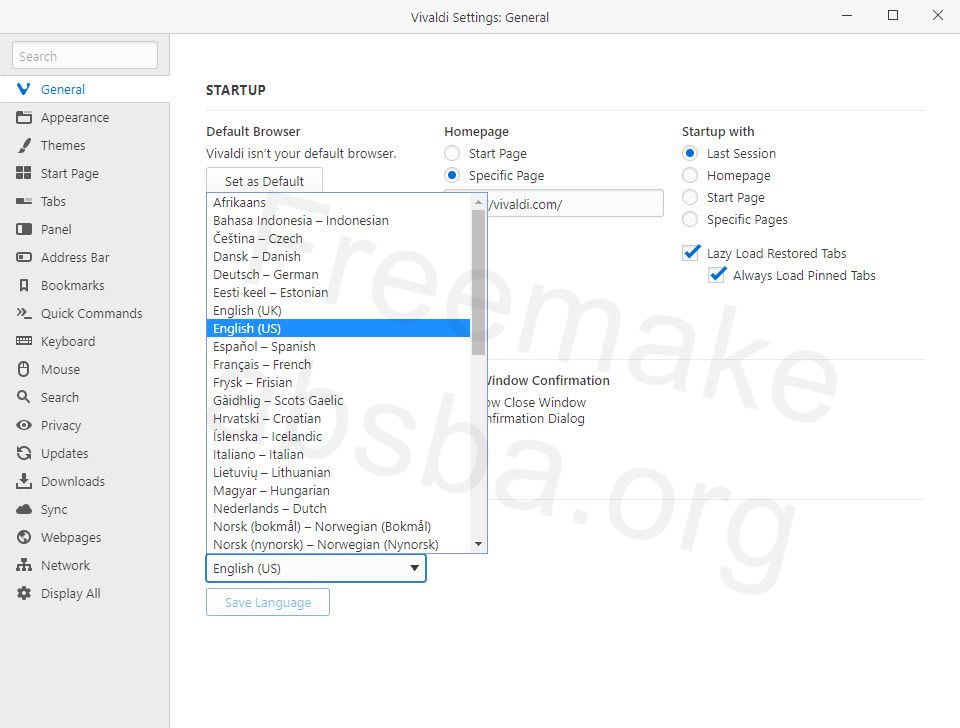Click the language list scroll up arrow
960x728 pixels.
(x=478, y=202)
